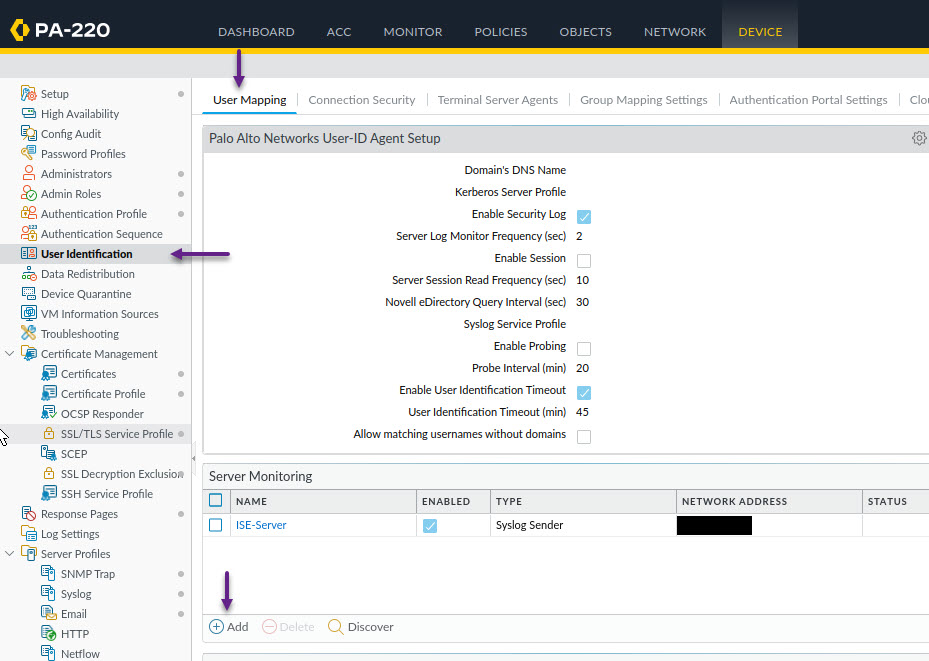Image resolution: width=929 pixels, height=661 pixels.
Task: Click the Palo Alto logo icon
Action: point(20,30)
